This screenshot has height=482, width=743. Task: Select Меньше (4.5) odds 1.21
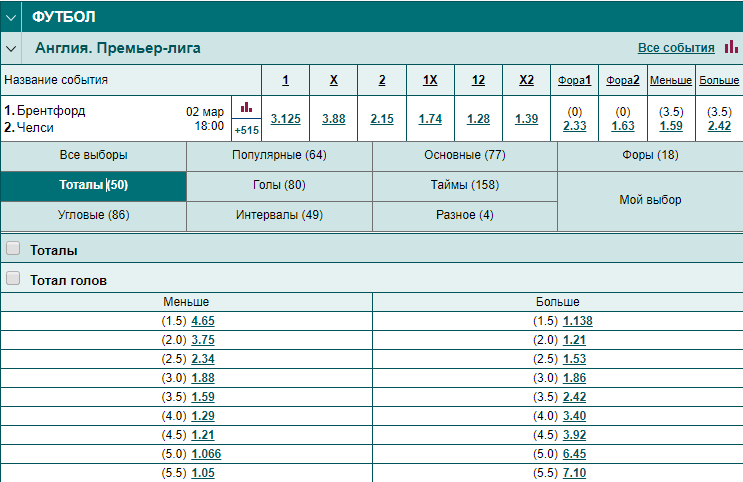(203, 435)
